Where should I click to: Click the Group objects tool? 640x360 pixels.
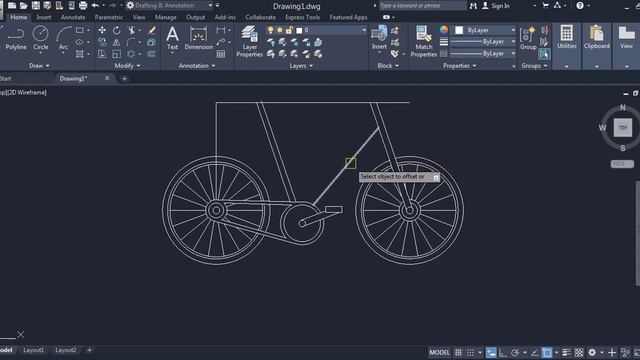[x=528, y=38]
